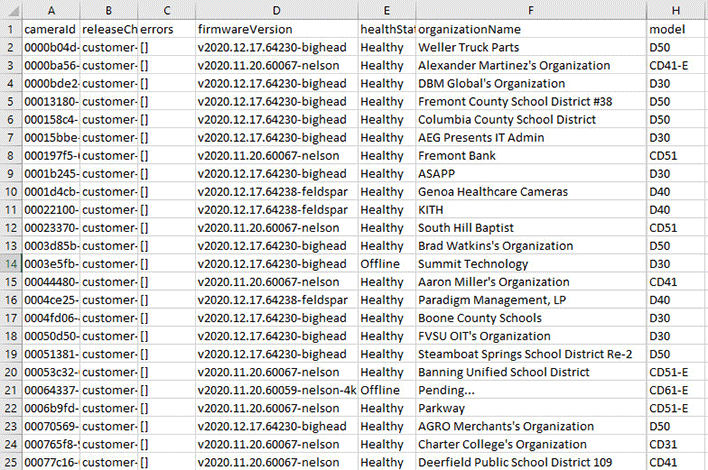Select cell KITH
Image resolution: width=708 pixels, height=470 pixels.
pyautogui.click(x=531, y=210)
